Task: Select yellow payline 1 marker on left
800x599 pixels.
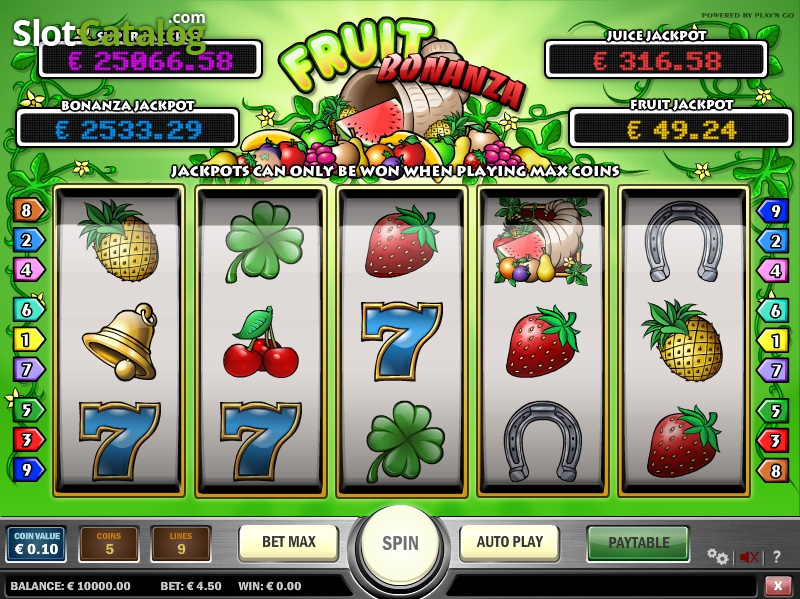Action: 28,340
